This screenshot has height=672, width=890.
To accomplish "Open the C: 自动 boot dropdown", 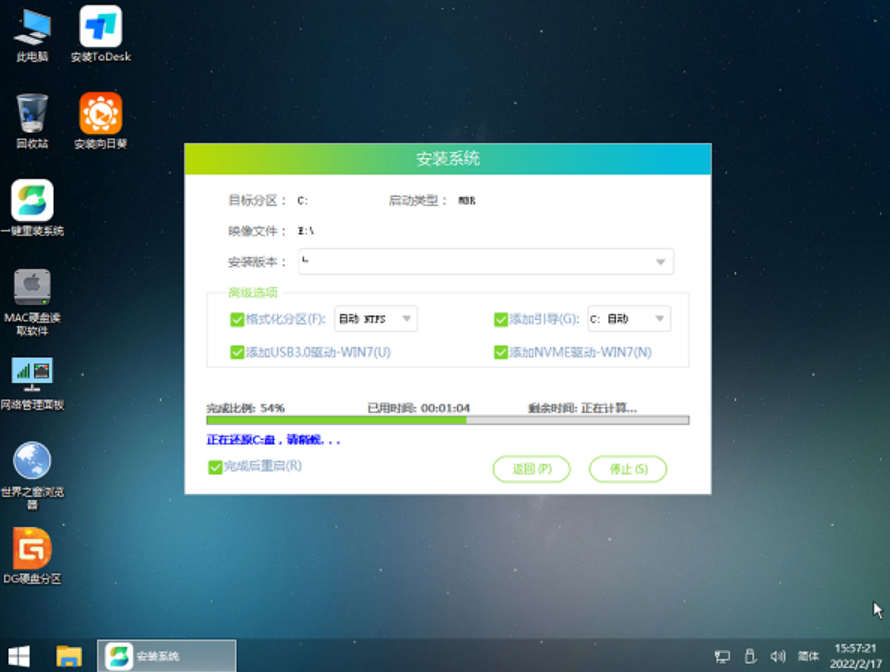I will (x=629, y=319).
